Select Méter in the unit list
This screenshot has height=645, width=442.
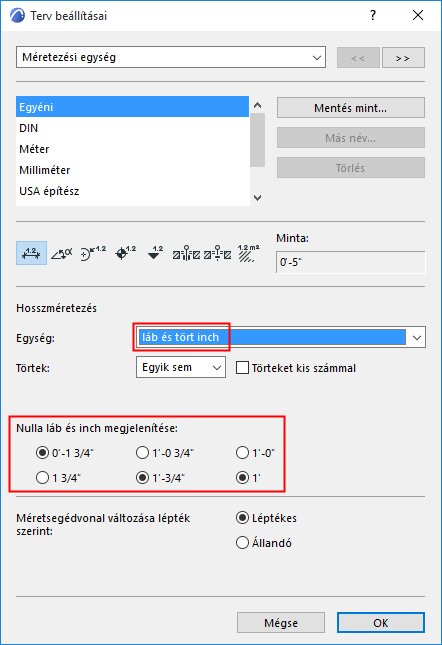pyautogui.click(x=132, y=149)
